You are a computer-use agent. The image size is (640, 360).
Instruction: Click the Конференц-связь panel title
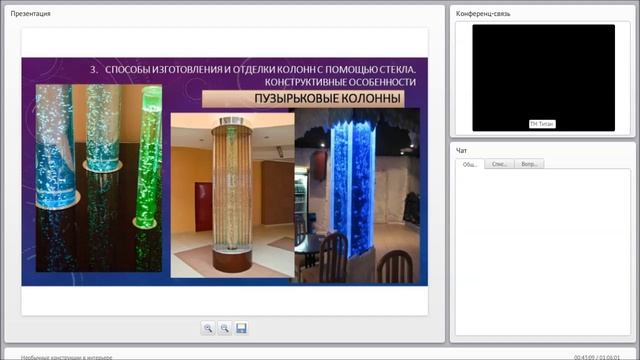pyautogui.click(x=483, y=13)
